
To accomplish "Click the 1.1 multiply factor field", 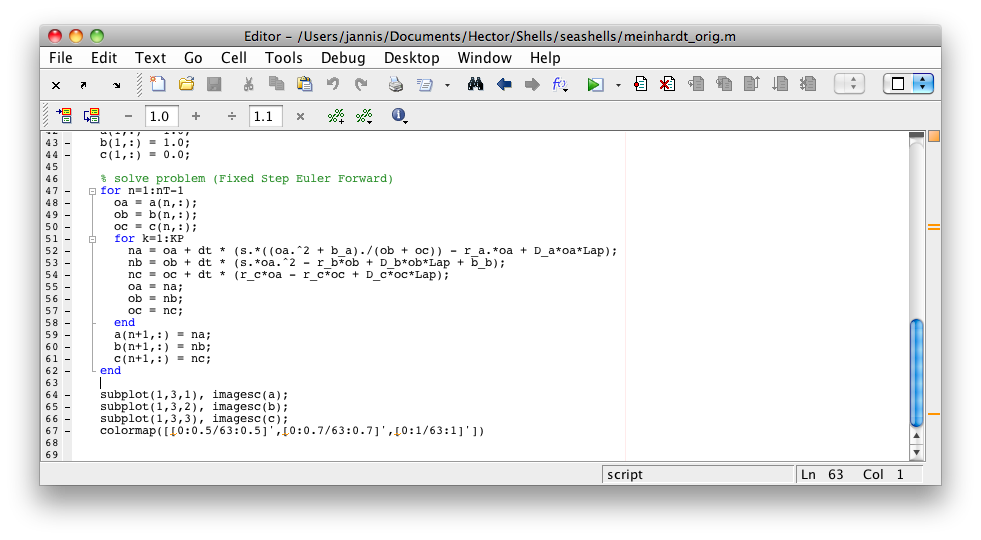I will 263,116.
